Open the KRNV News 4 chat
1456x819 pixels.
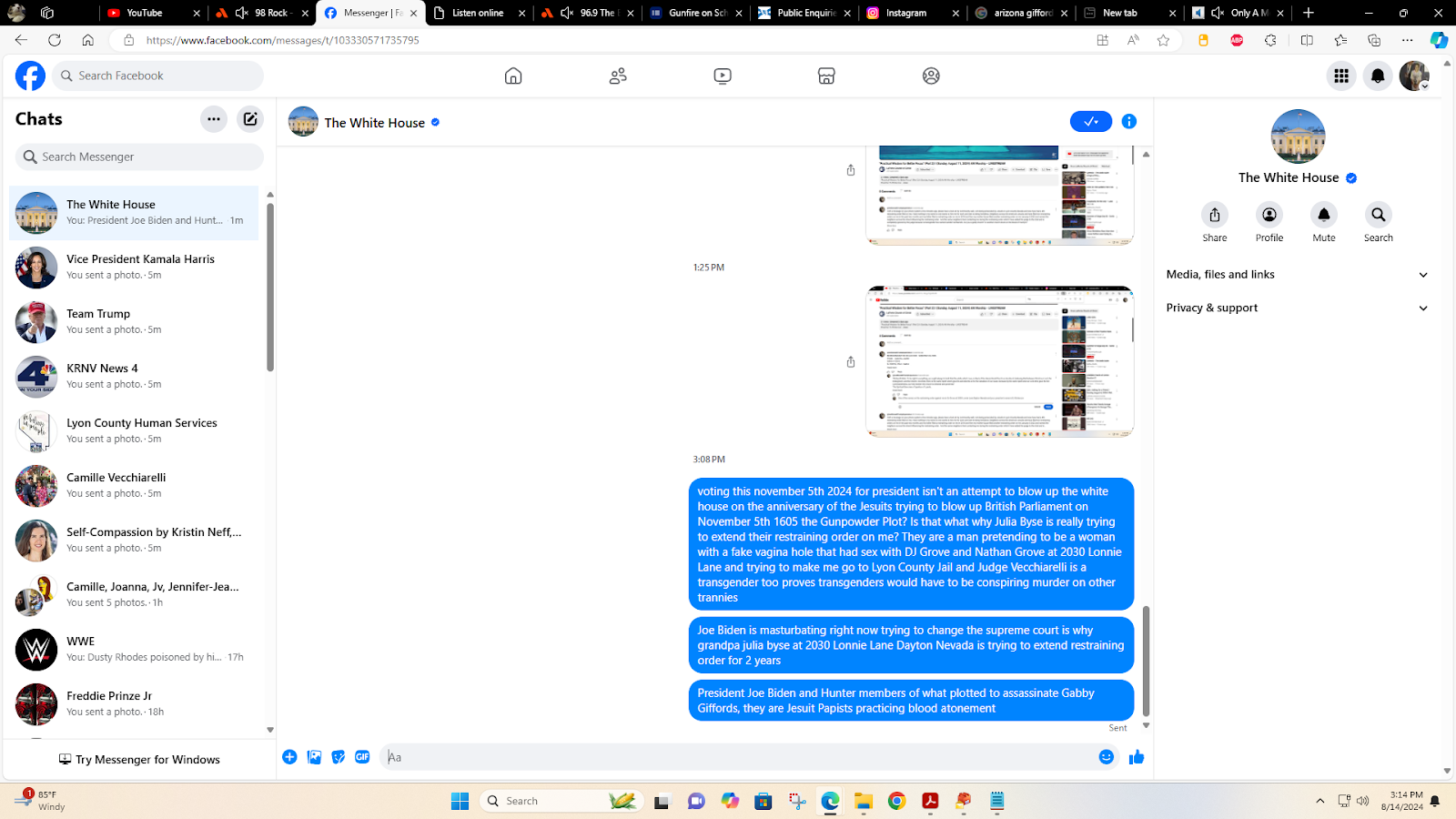click(134, 377)
